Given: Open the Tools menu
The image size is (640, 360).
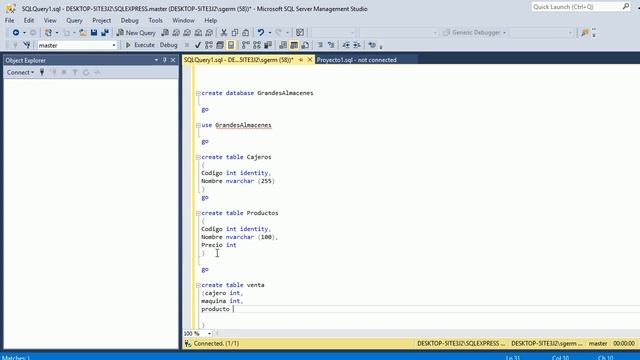Looking at the screenshot, I should [x=155, y=20].
